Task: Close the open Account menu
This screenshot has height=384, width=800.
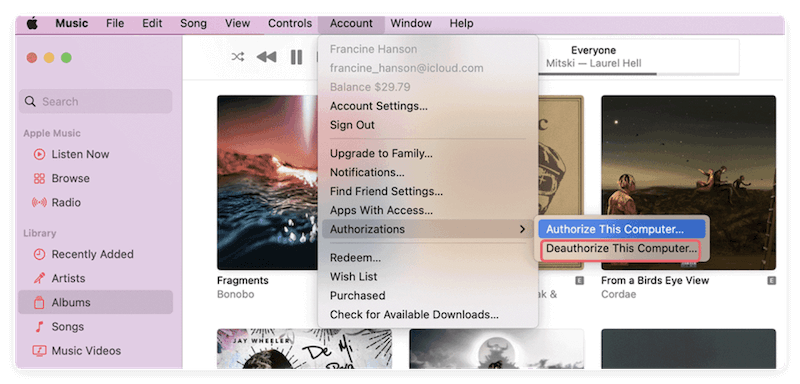Action: [x=351, y=24]
